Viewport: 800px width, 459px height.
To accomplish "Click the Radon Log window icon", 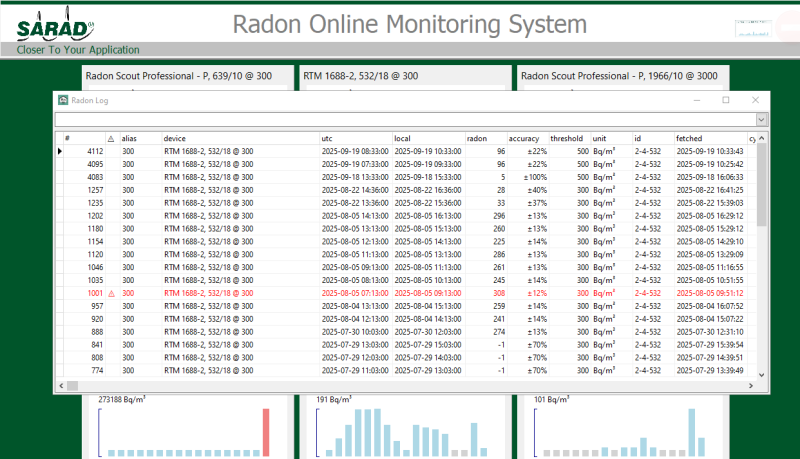I will (63, 100).
